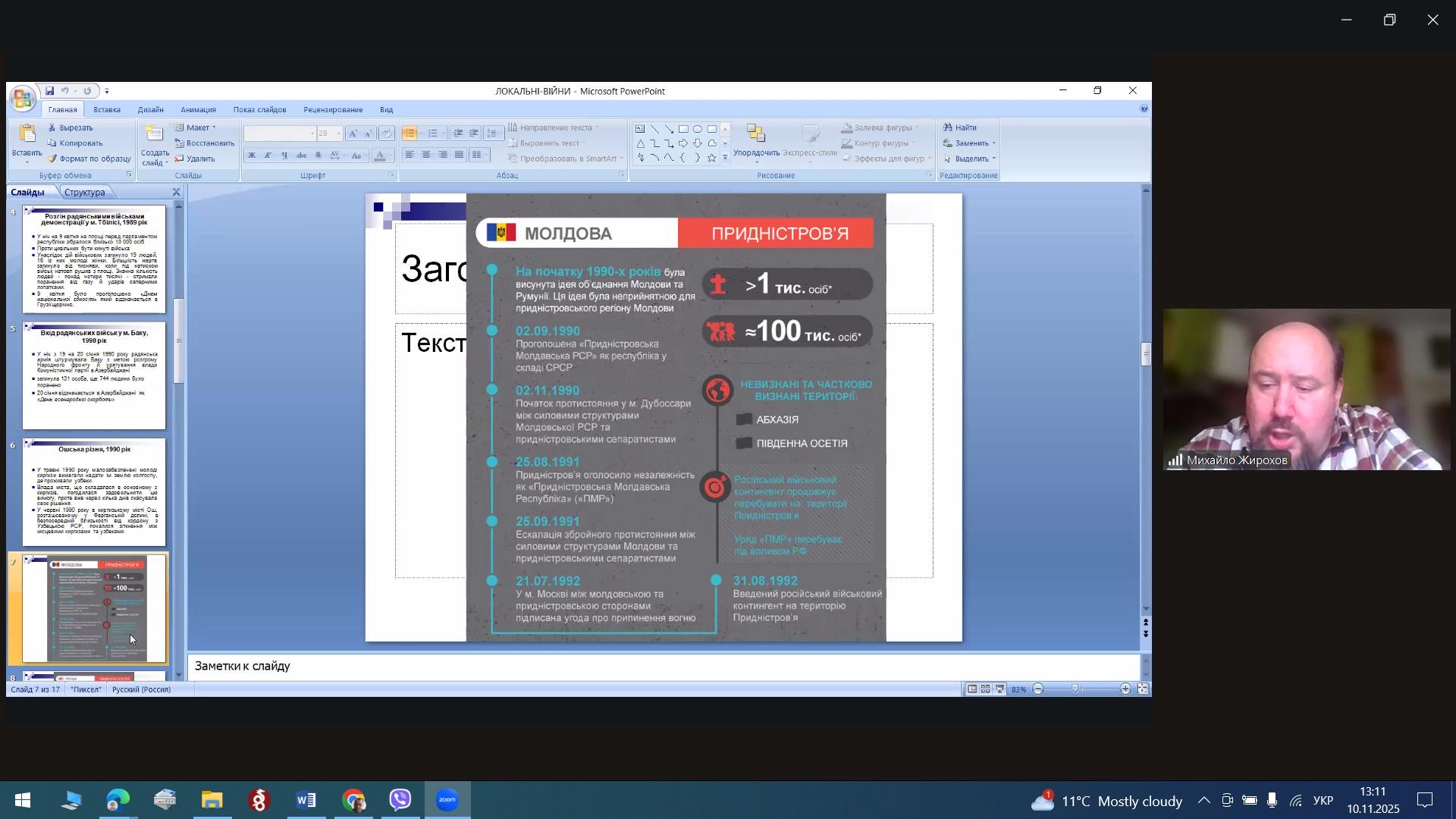Open the Вставка ribbon tab
The image size is (1456, 819).
[x=107, y=110]
